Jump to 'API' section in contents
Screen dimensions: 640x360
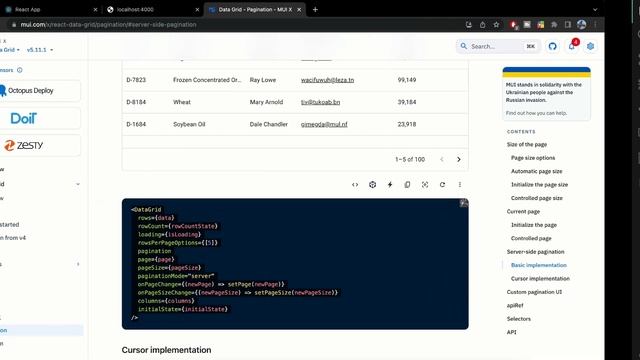pos(511,332)
